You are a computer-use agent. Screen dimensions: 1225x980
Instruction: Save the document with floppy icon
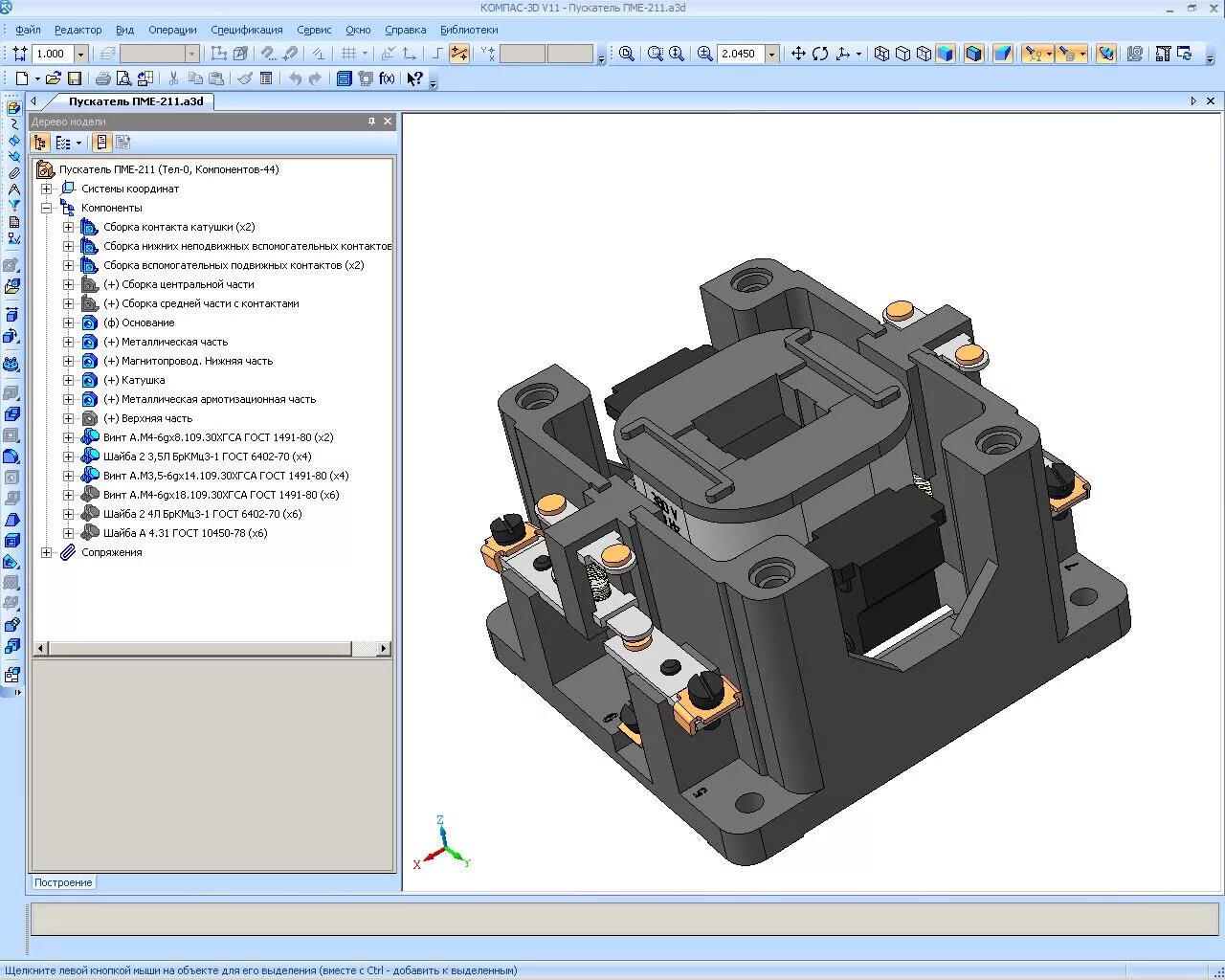pos(75,78)
